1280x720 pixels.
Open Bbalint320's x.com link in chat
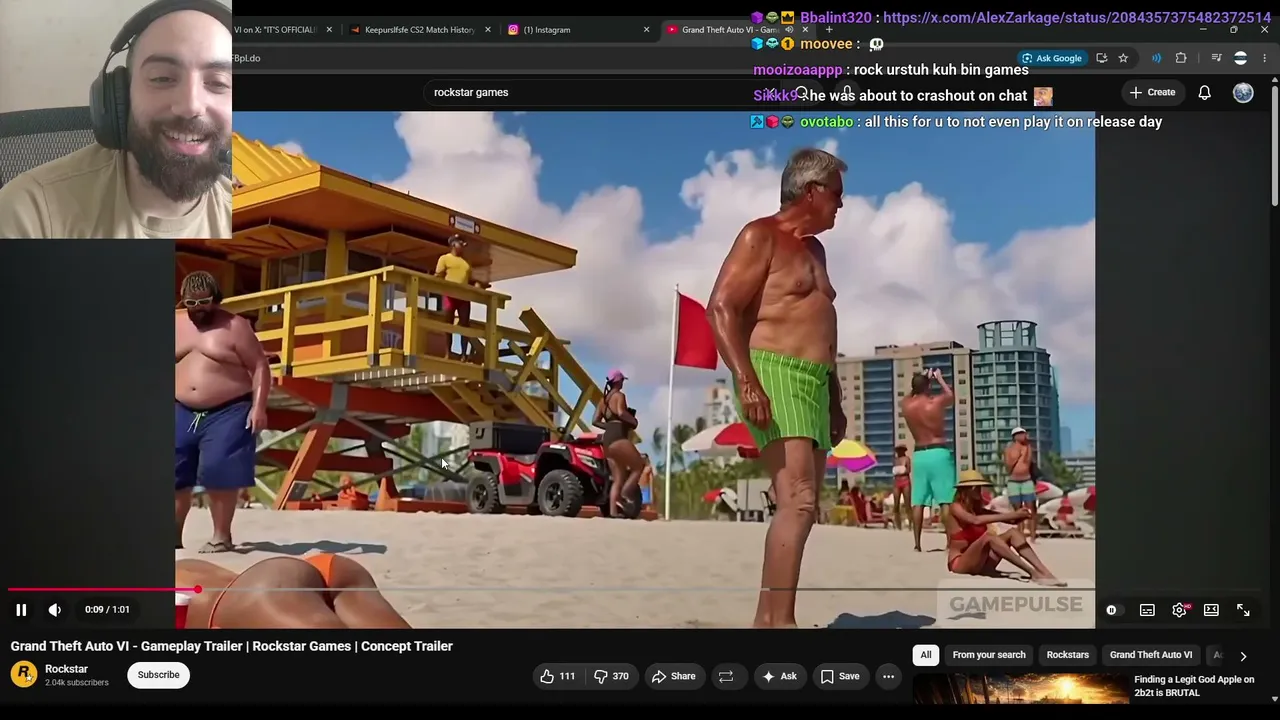coord(1077,18)
